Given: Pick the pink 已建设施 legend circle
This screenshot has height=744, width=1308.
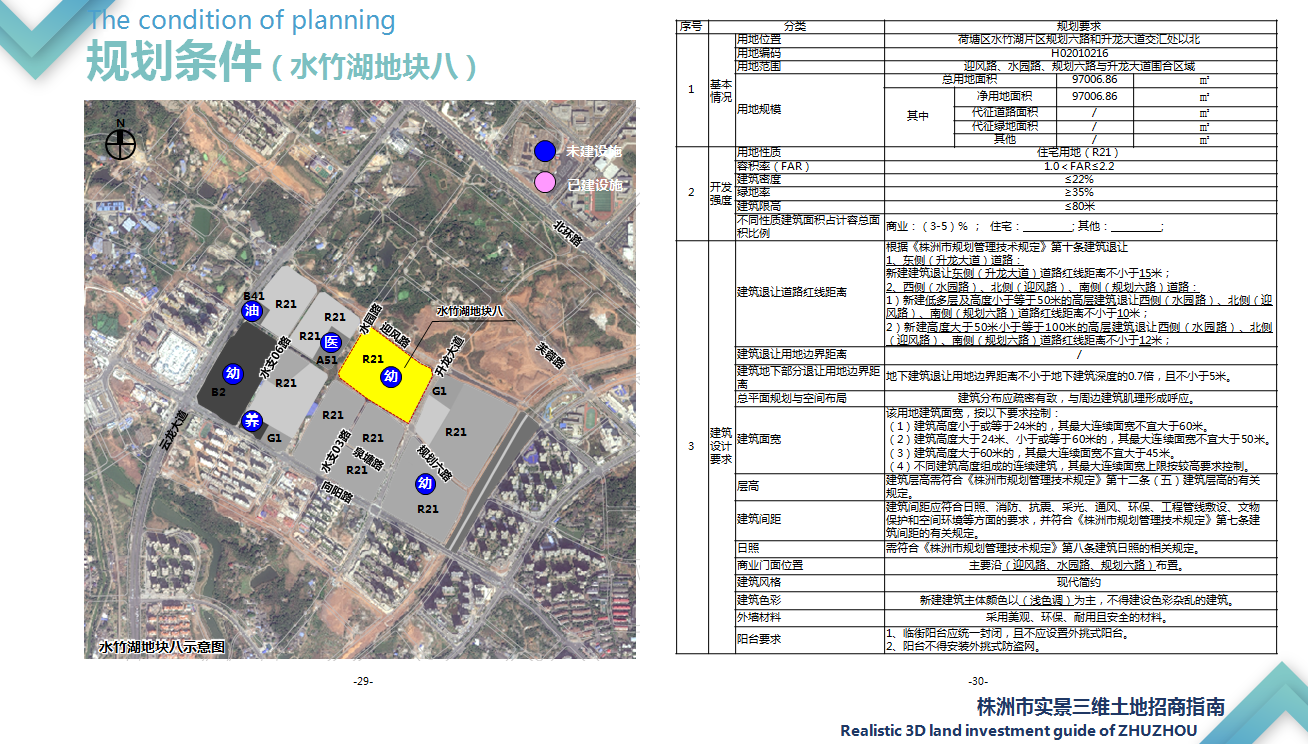Looking at the screenshot, I should pos(545,183).
